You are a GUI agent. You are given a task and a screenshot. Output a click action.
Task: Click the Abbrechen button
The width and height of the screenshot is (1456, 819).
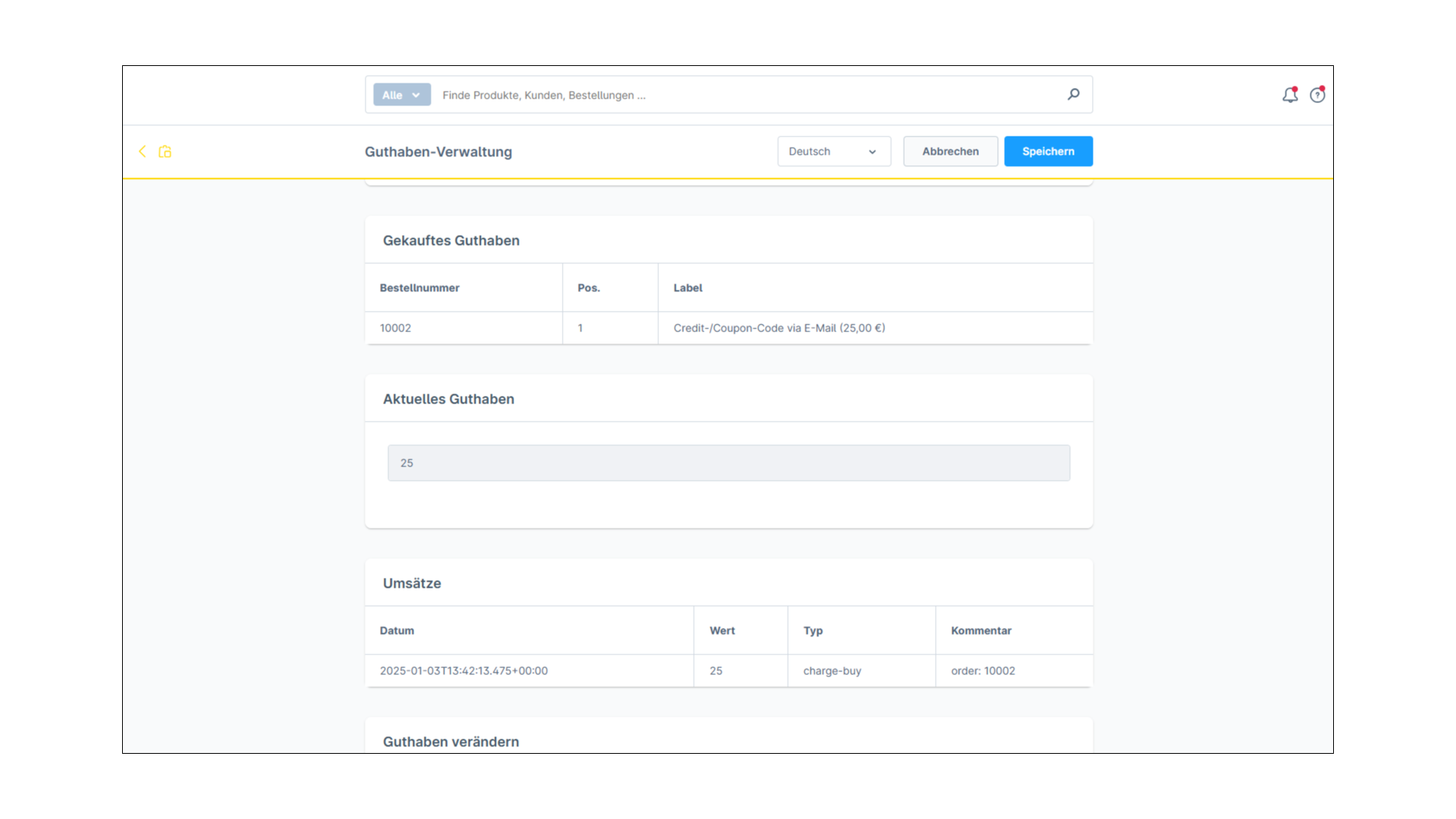pos(950,152)
